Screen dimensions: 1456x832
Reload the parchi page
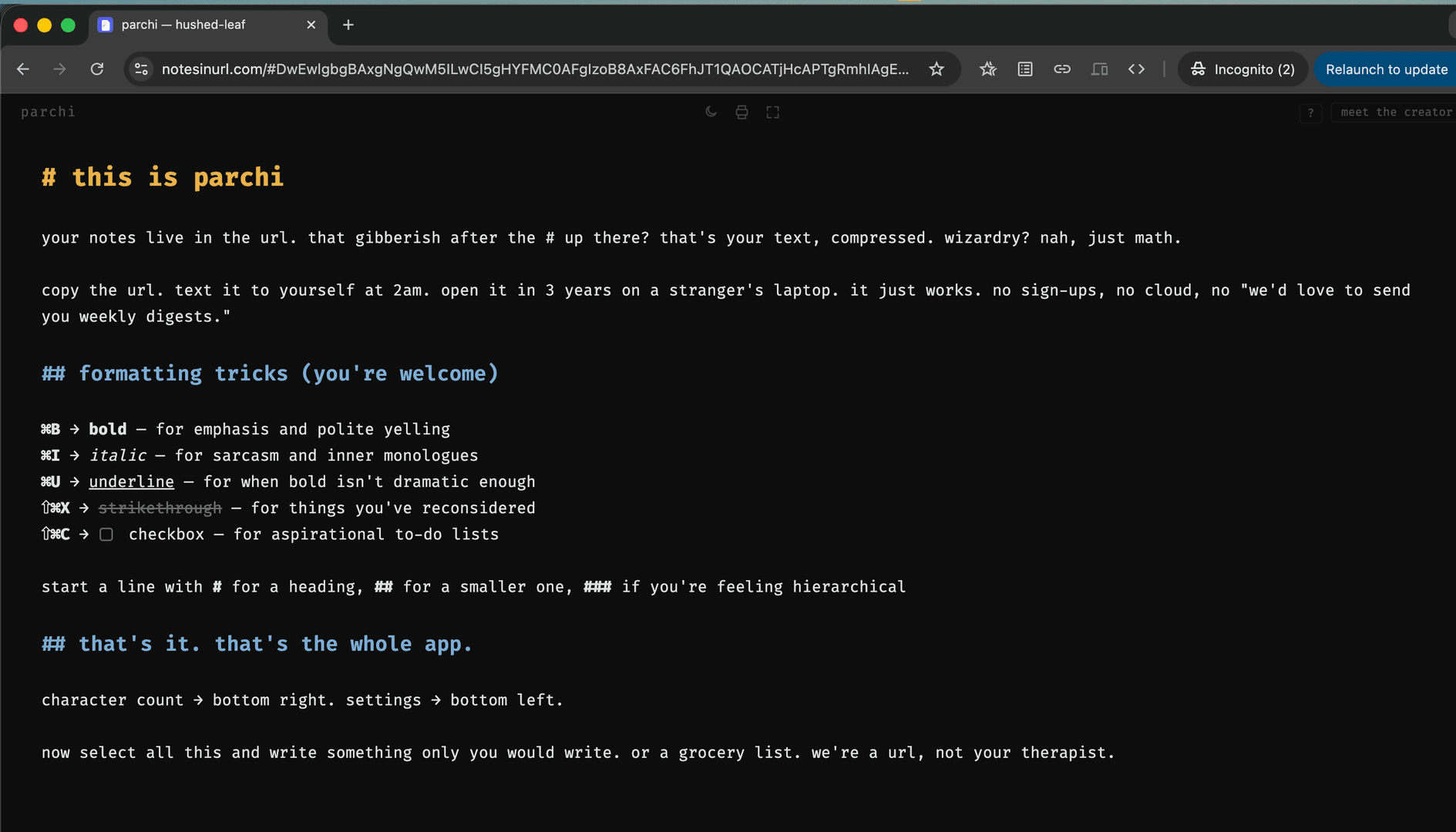tap(97, 69)
